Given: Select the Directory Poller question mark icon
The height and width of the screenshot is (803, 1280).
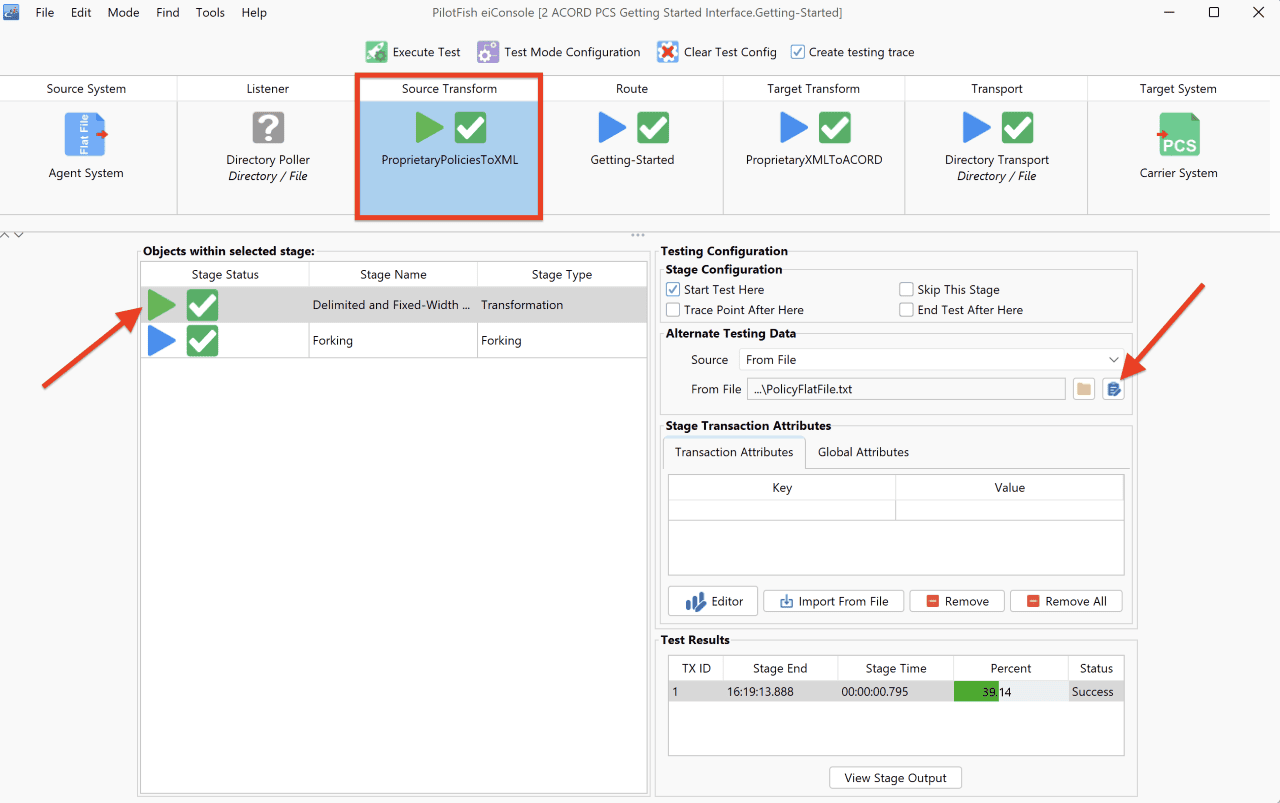Looking at the screenshot, I should pyautogui.click(x=268, y=127).
